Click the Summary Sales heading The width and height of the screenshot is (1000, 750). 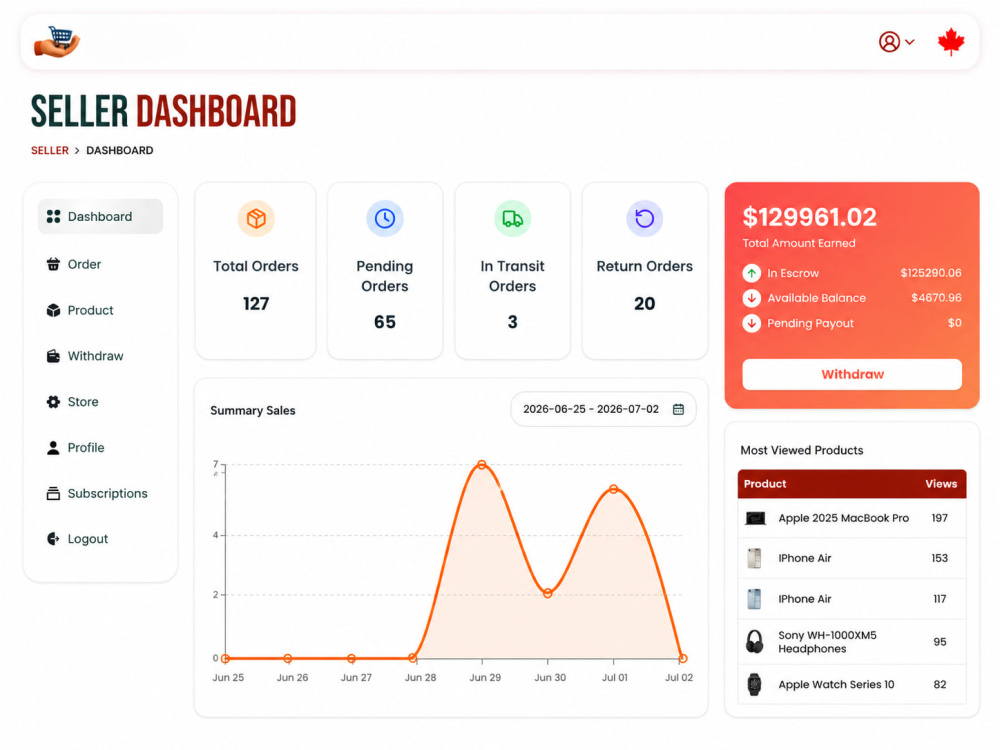coord(253,411)
